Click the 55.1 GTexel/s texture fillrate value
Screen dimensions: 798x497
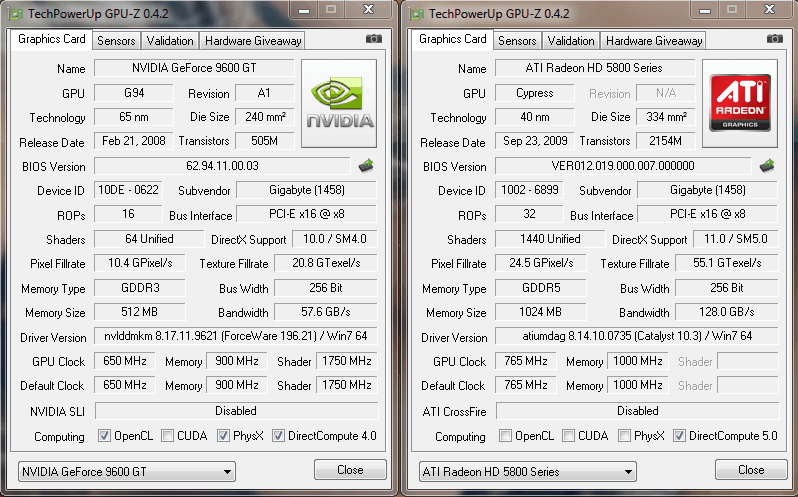tap(727, 263)
